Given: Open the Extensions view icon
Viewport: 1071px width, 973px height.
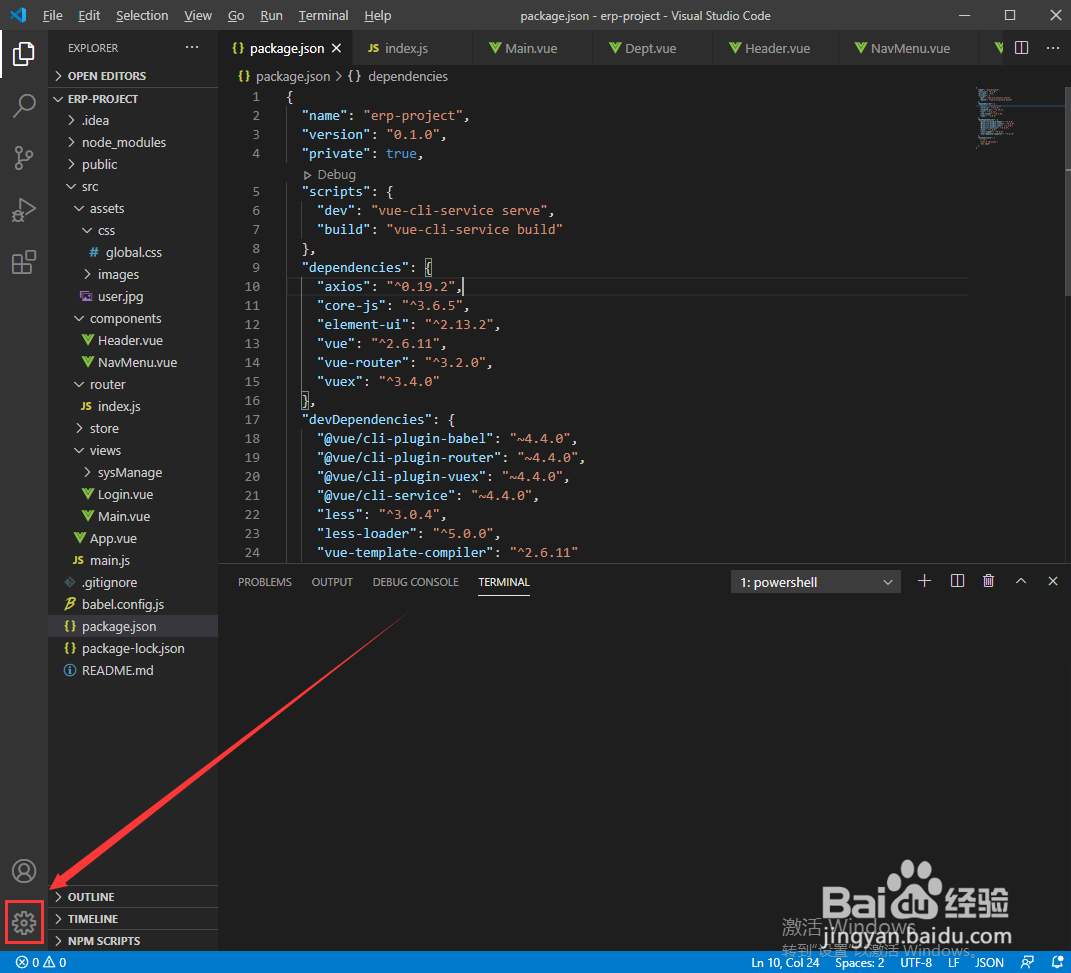Looking at the screenshot, I should coord(24,262).
